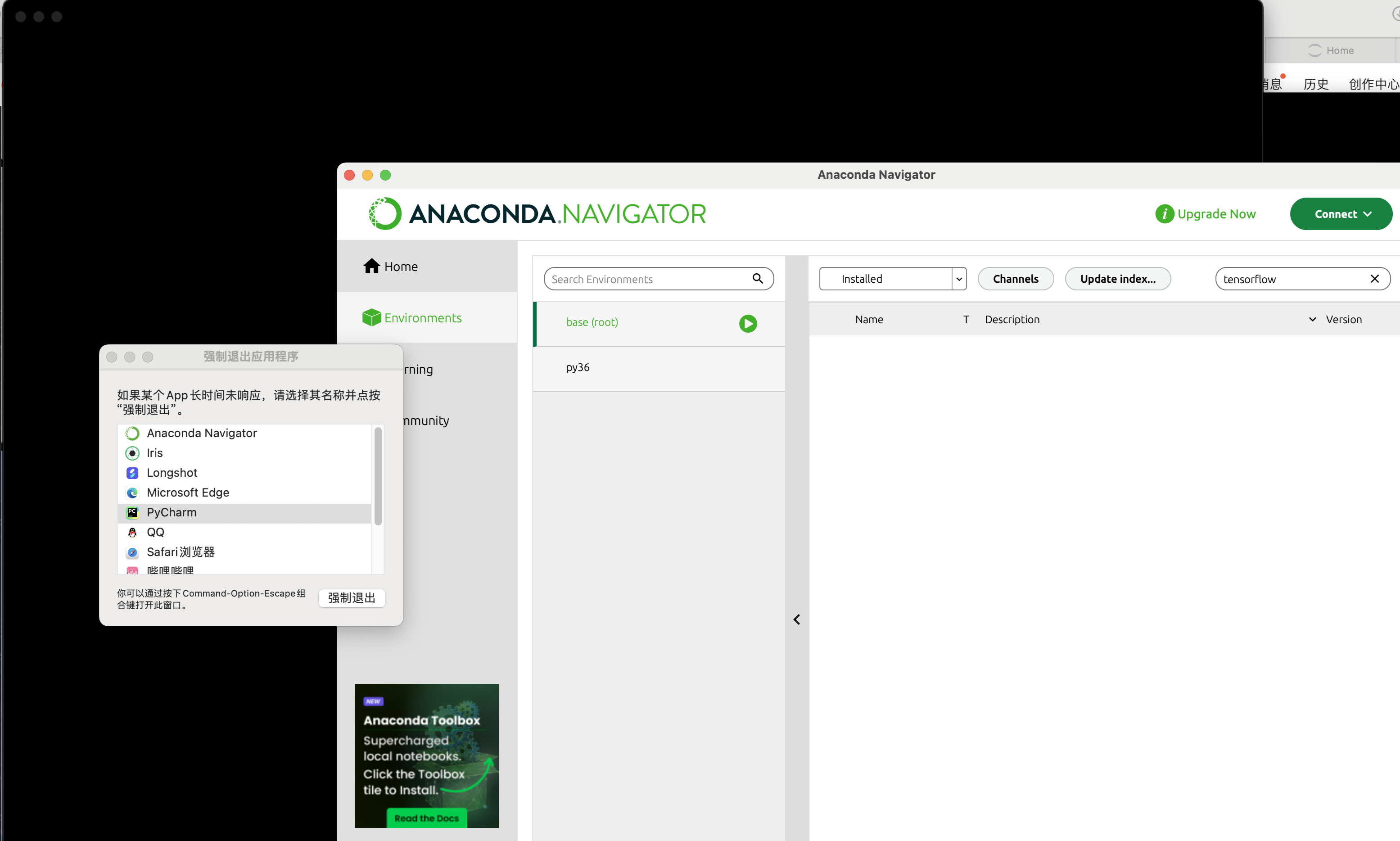Open the Installed package filter dropdown
Screen dimensions: 1400x841
coord(959,279)
